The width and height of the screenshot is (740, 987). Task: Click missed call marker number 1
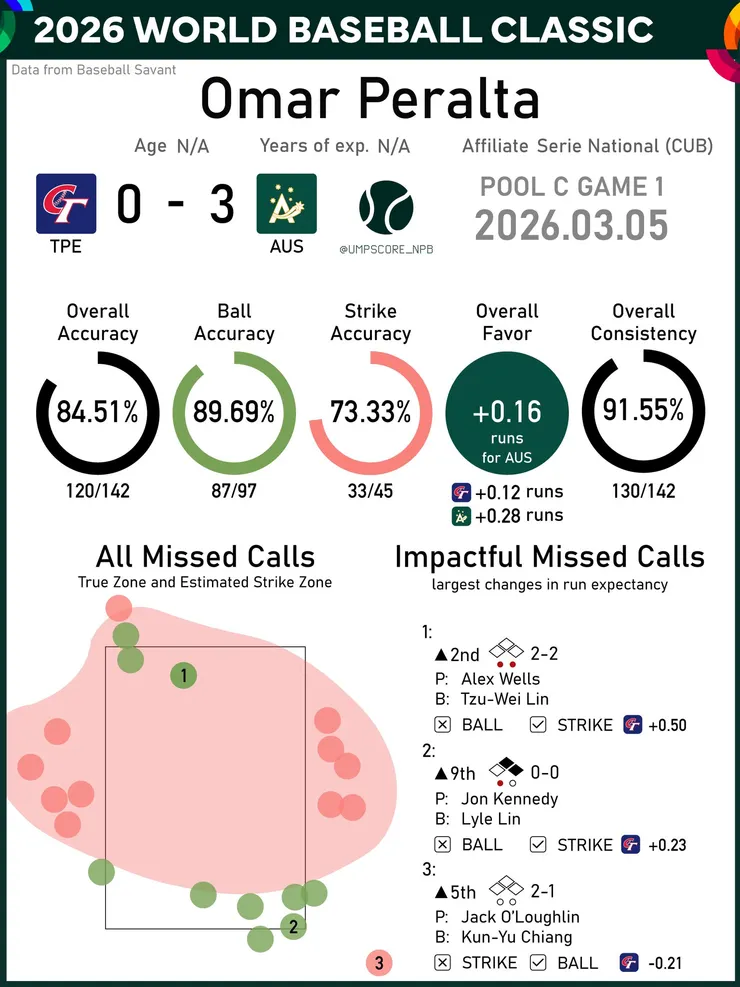coord(184,676)
